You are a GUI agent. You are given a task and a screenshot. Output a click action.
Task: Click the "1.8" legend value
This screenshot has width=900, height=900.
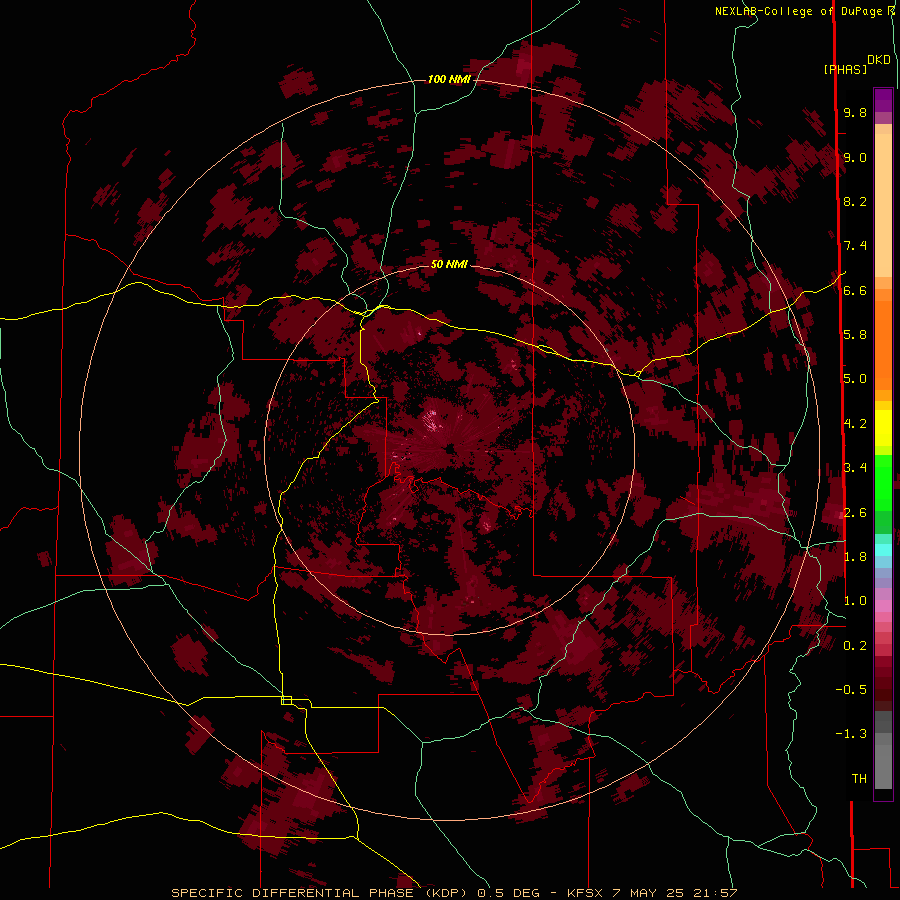click(855, 557)
